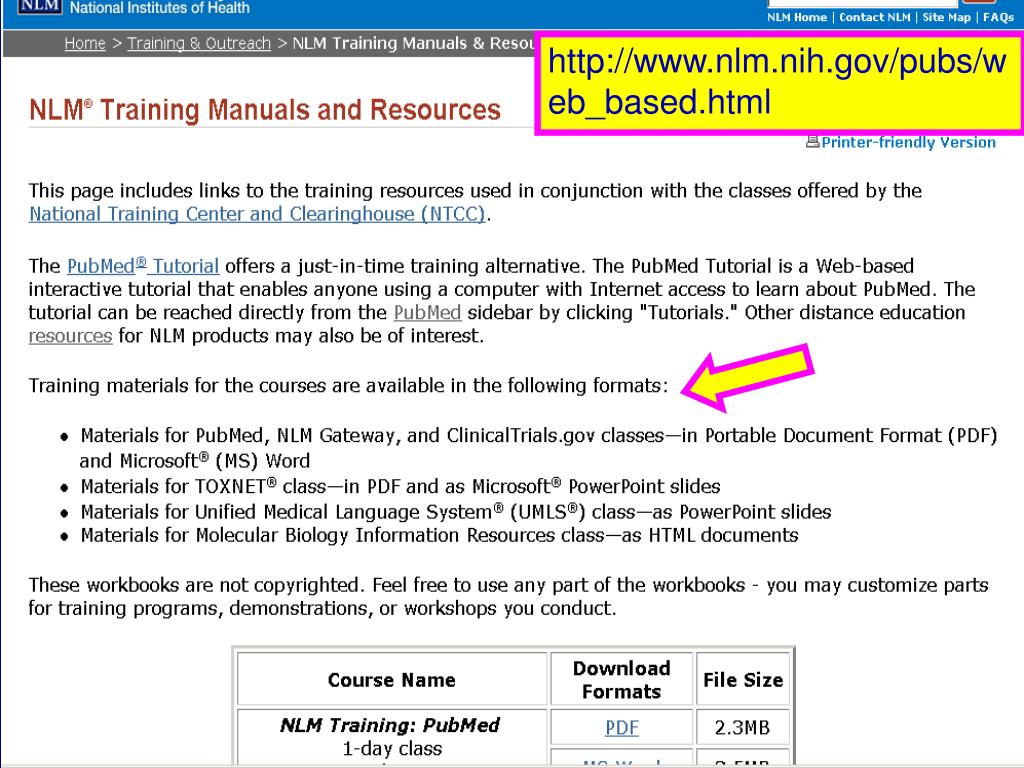Open the distance education resources link

71,336
